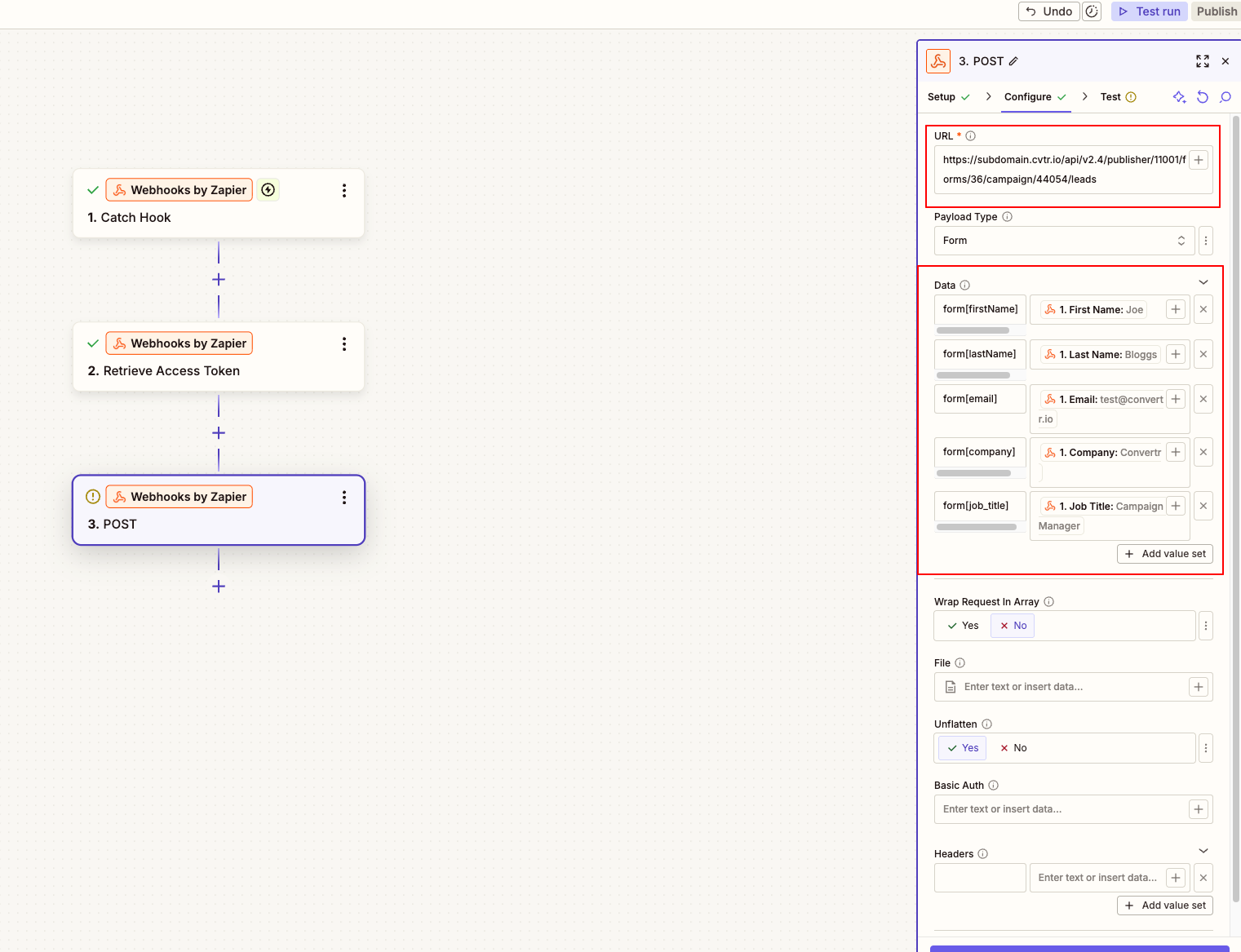Delete the form[job_title] data row
Image resolution: width=1241 pixels, height=952 pixels.
[x=1203, y=506]
